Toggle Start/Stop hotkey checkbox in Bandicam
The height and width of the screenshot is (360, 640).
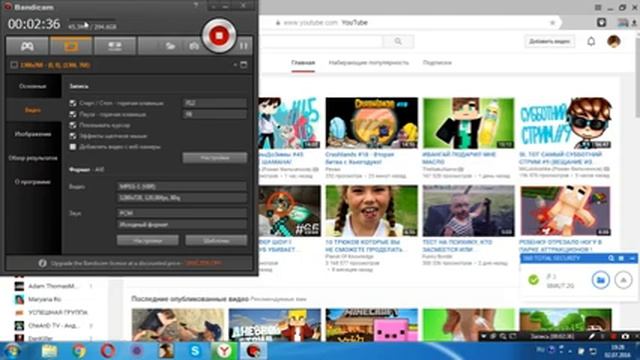point(73,103)
